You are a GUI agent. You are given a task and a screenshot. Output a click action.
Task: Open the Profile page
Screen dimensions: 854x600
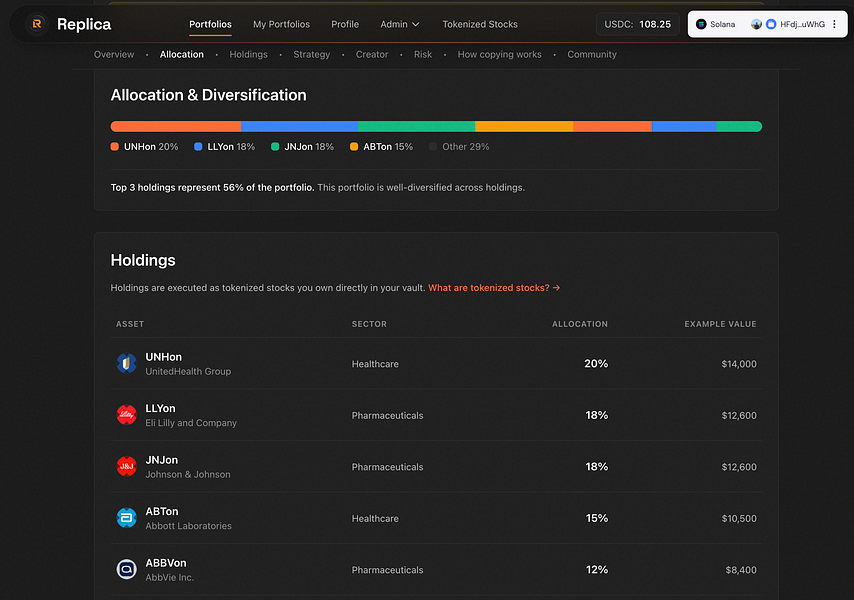pos(345,24)
